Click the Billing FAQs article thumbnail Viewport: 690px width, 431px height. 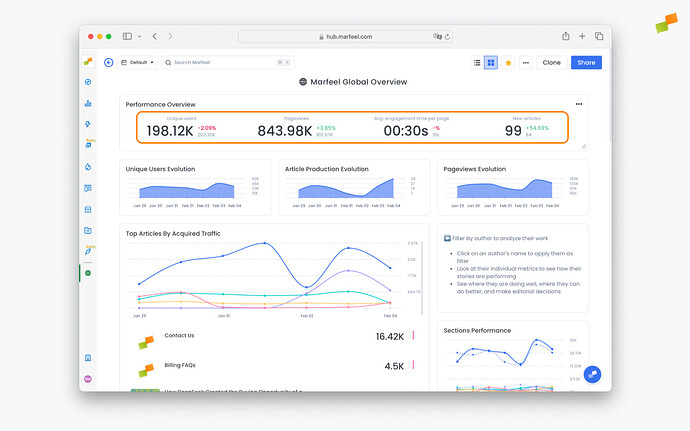coord(147,367)
